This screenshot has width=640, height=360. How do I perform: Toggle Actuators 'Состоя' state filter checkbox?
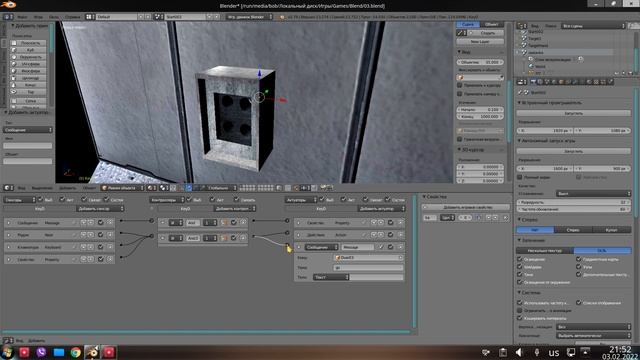[x=387, y=200]
